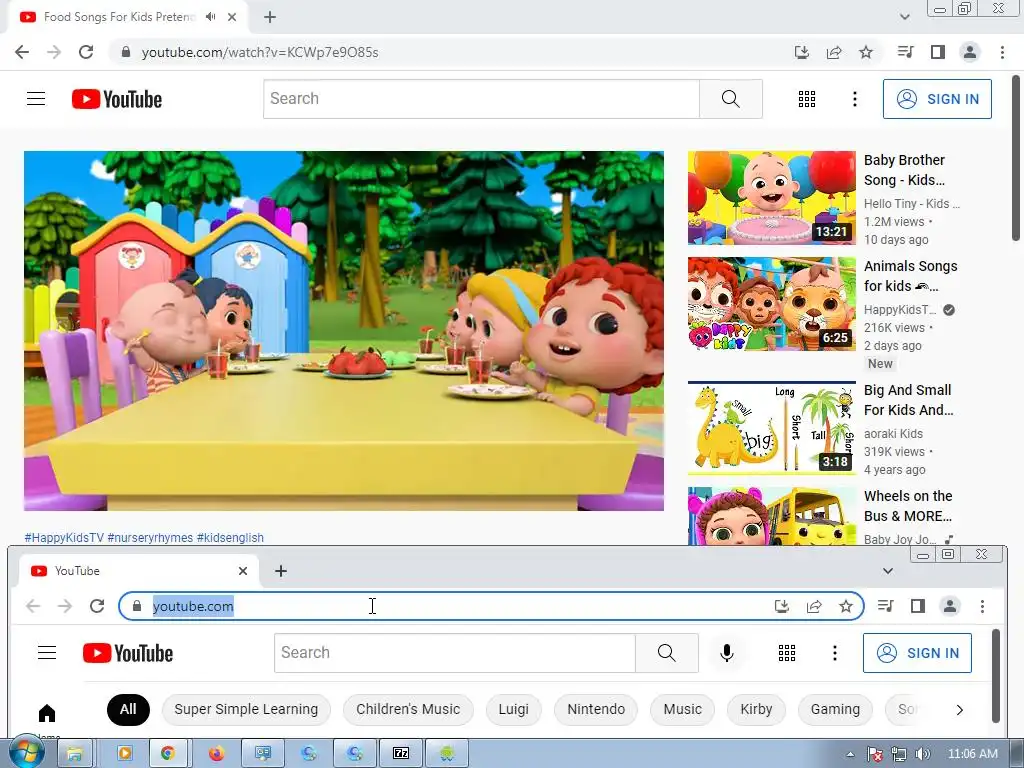
Task: Show more category chips with right arrow
Action: point(959,710)
